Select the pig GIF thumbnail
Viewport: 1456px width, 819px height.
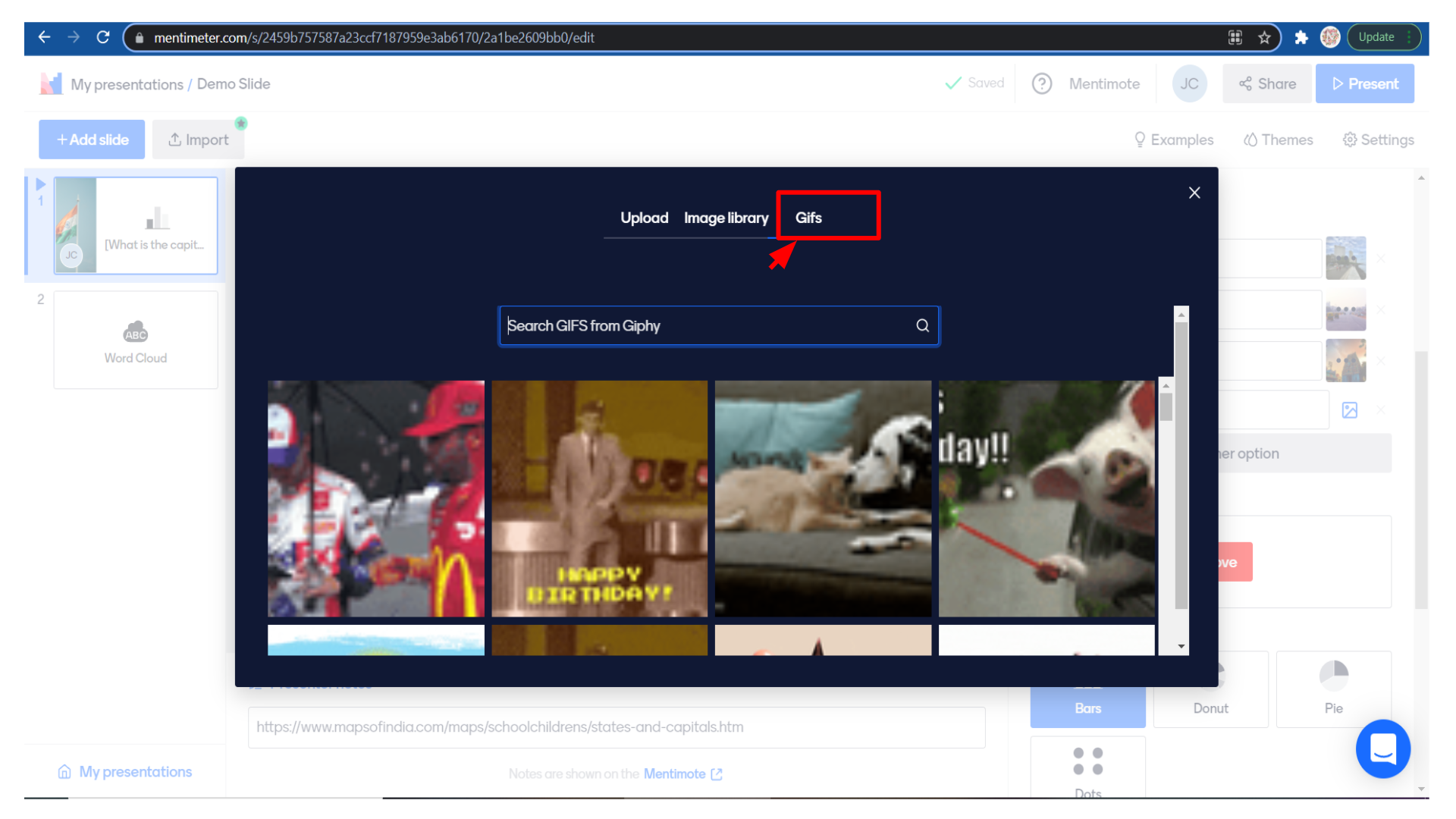click(1046, 498)
